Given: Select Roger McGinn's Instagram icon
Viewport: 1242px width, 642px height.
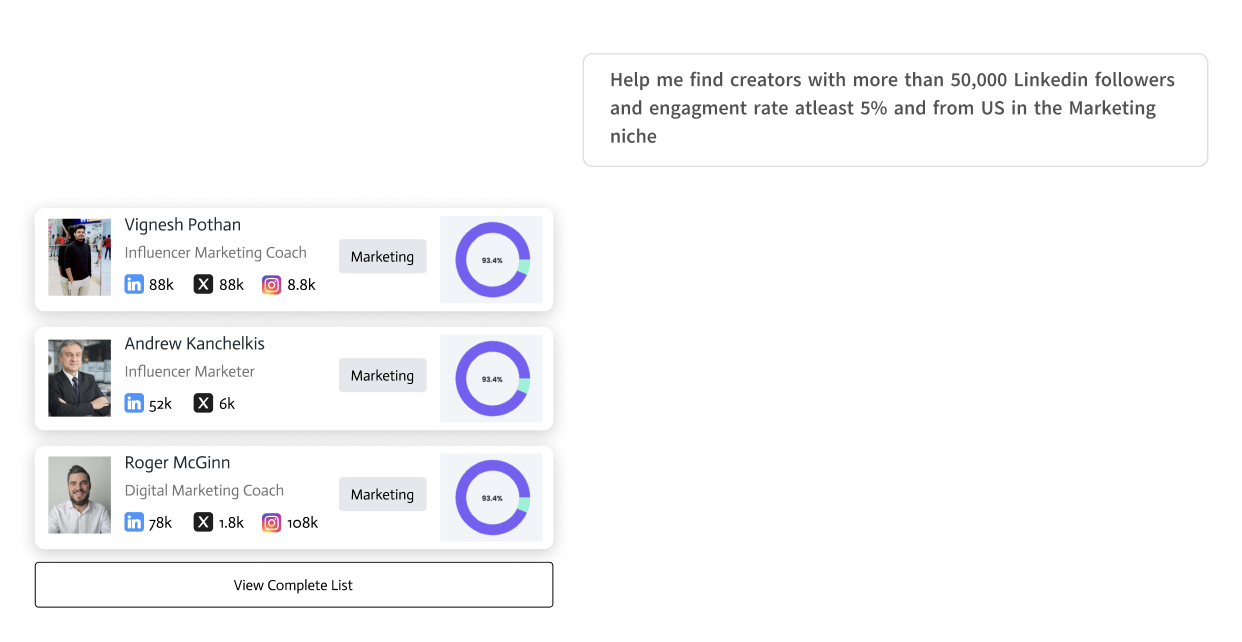Looking at the screenshot, I should click(x=272, y=522).
